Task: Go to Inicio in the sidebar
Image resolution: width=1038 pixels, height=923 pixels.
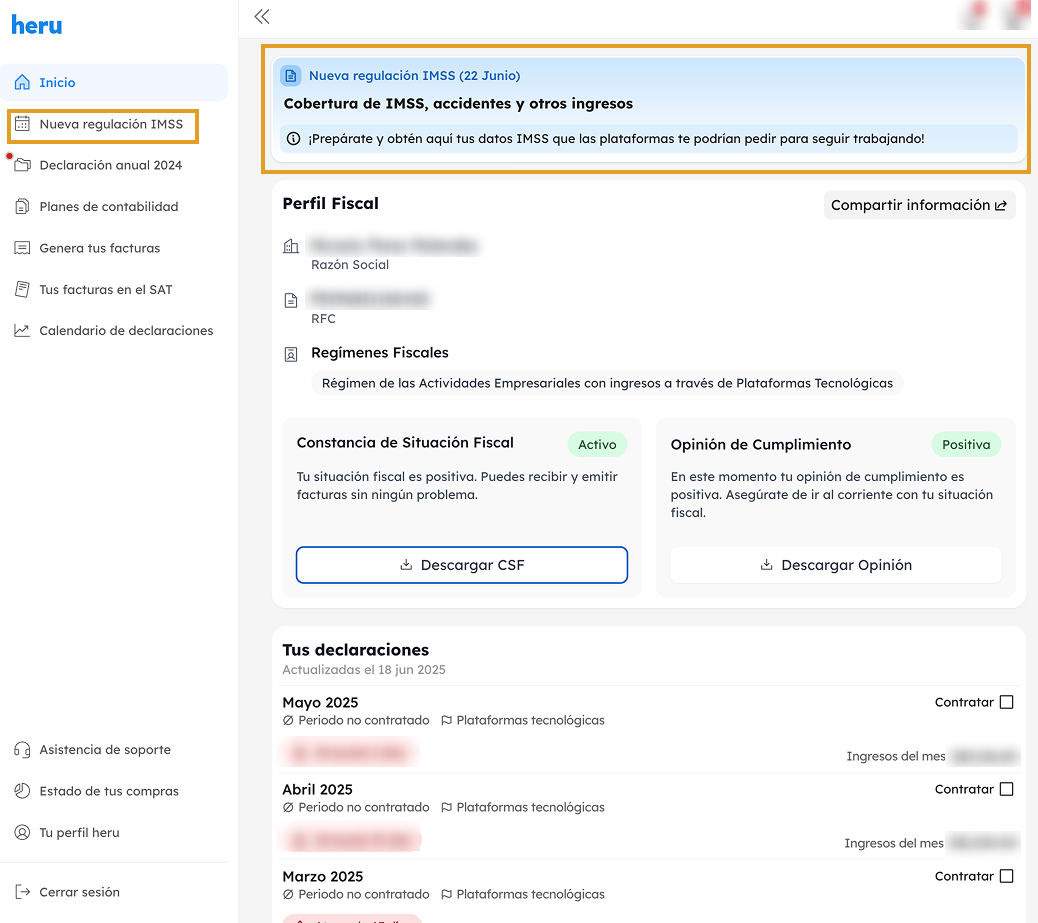Action: coord(114,82)
